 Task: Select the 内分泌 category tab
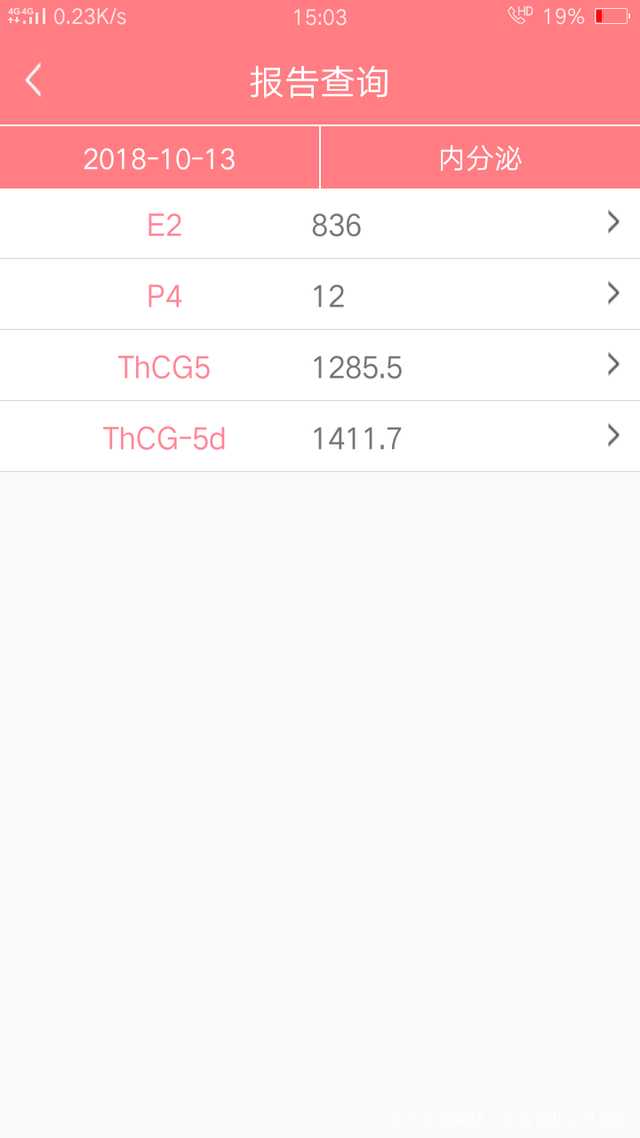coord(480,158)
